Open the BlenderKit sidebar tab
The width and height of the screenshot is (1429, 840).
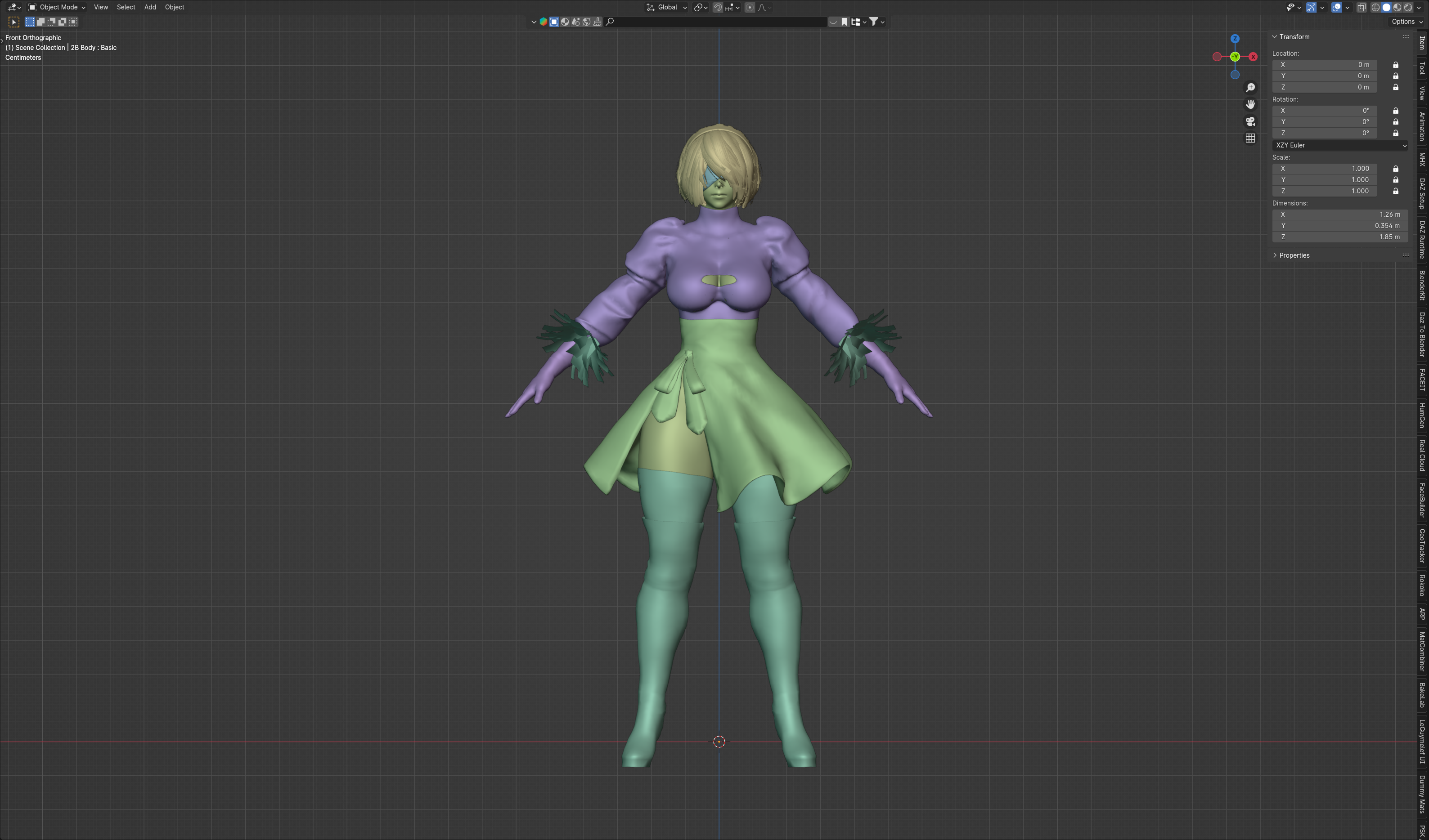coord(1422,285)
